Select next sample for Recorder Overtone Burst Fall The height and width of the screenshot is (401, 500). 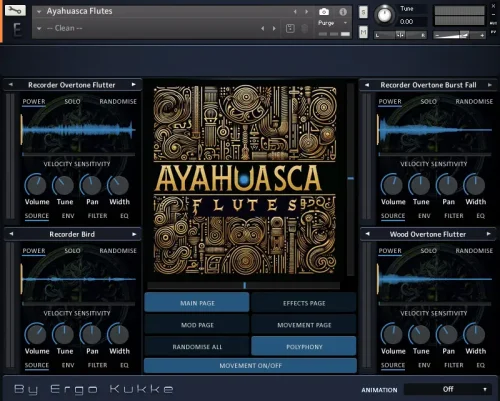pos(490,85)
